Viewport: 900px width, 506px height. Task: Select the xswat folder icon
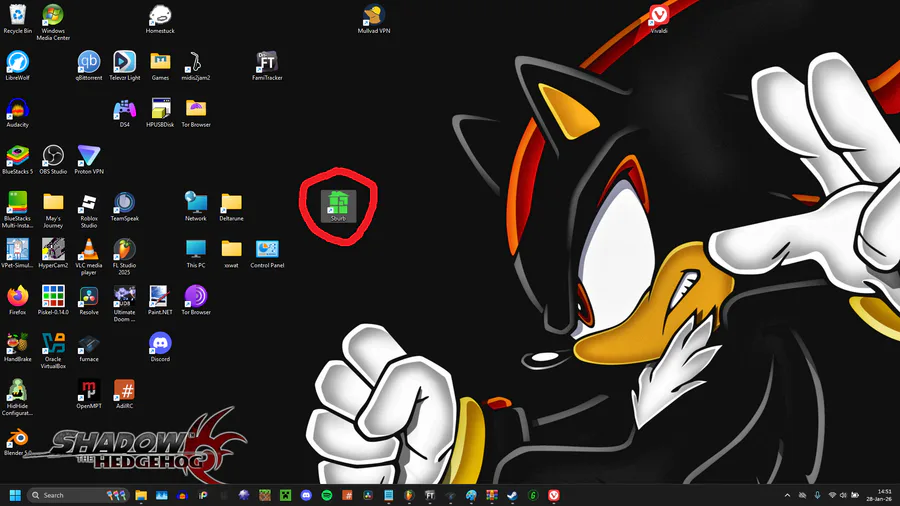pyautogui.click(x=231, y=254)
